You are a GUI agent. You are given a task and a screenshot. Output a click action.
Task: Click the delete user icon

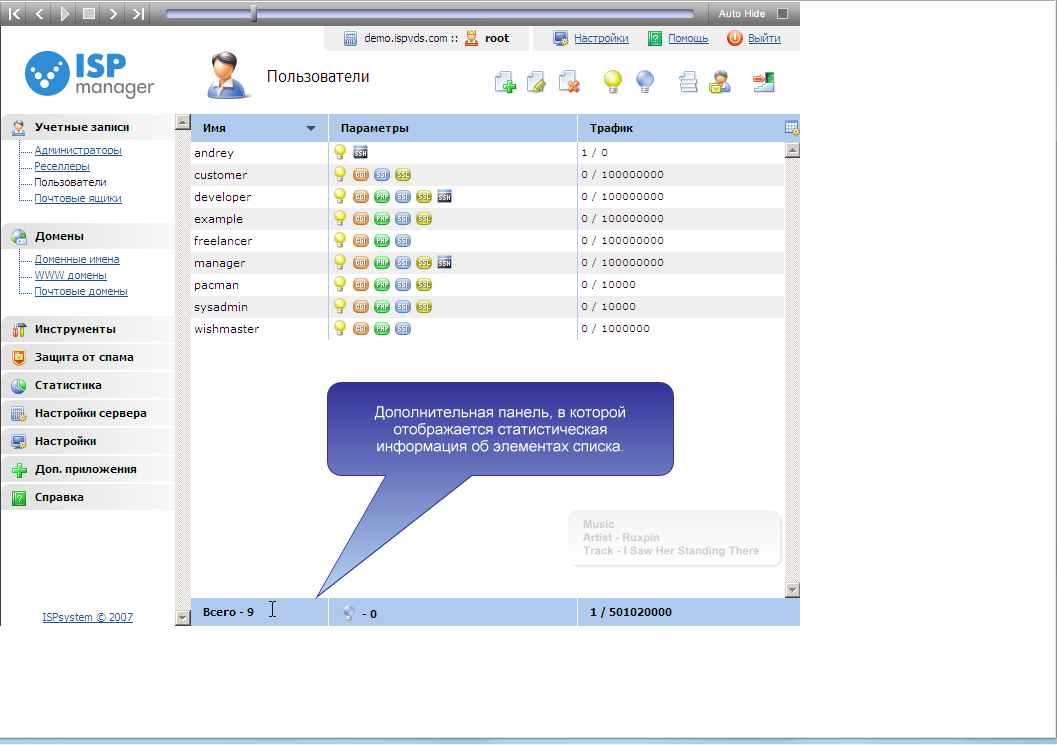coord(569,83)
